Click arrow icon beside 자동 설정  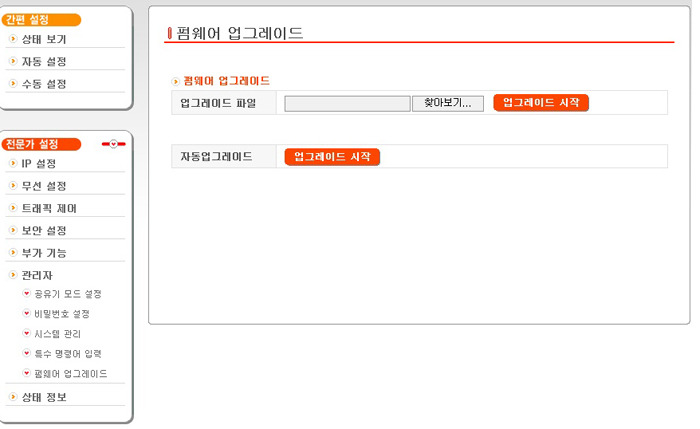[x=13, y=61]
